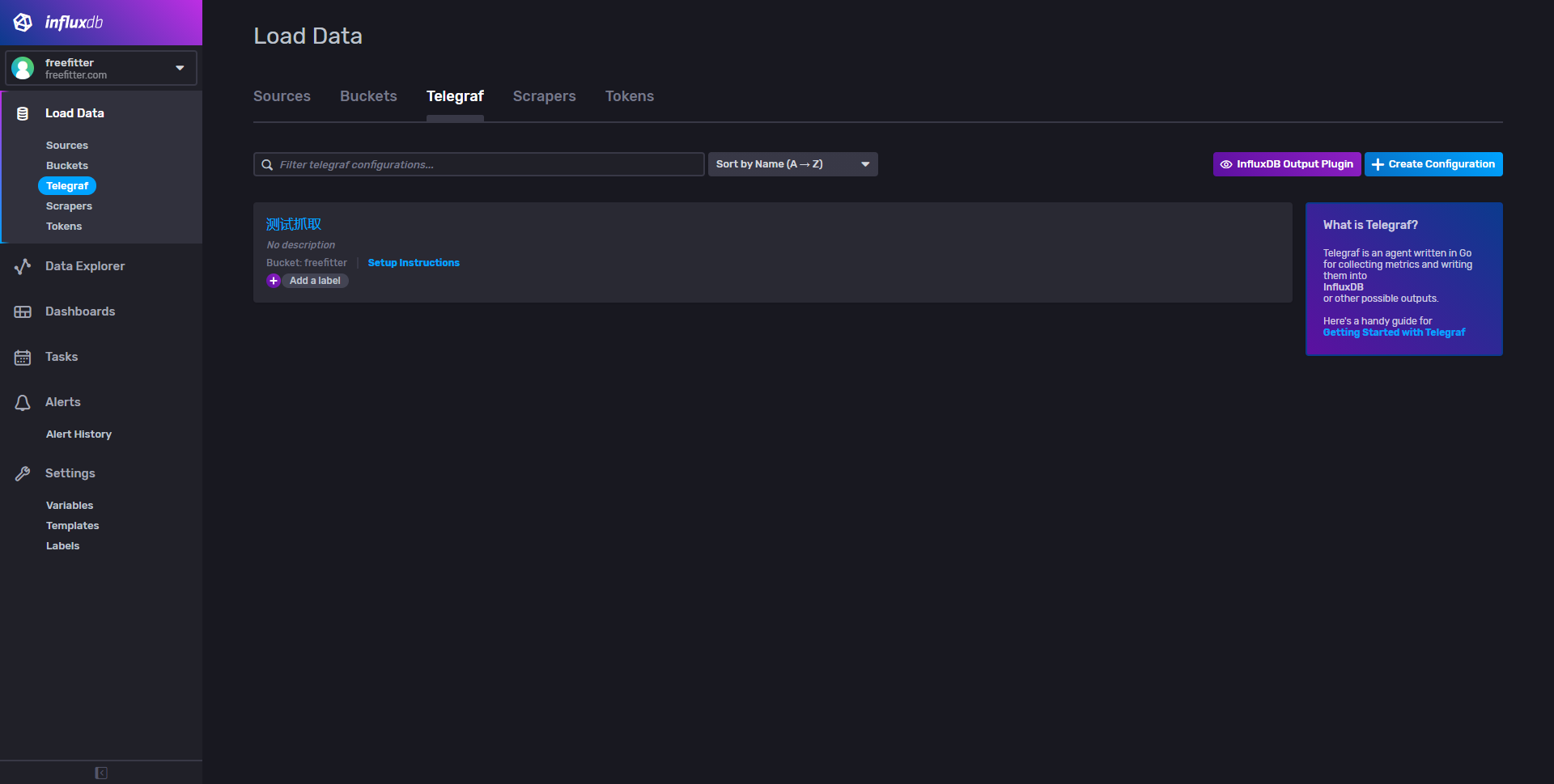Open Settings section
Viewport: 1554px width, 784px height.
click(70, 473)
